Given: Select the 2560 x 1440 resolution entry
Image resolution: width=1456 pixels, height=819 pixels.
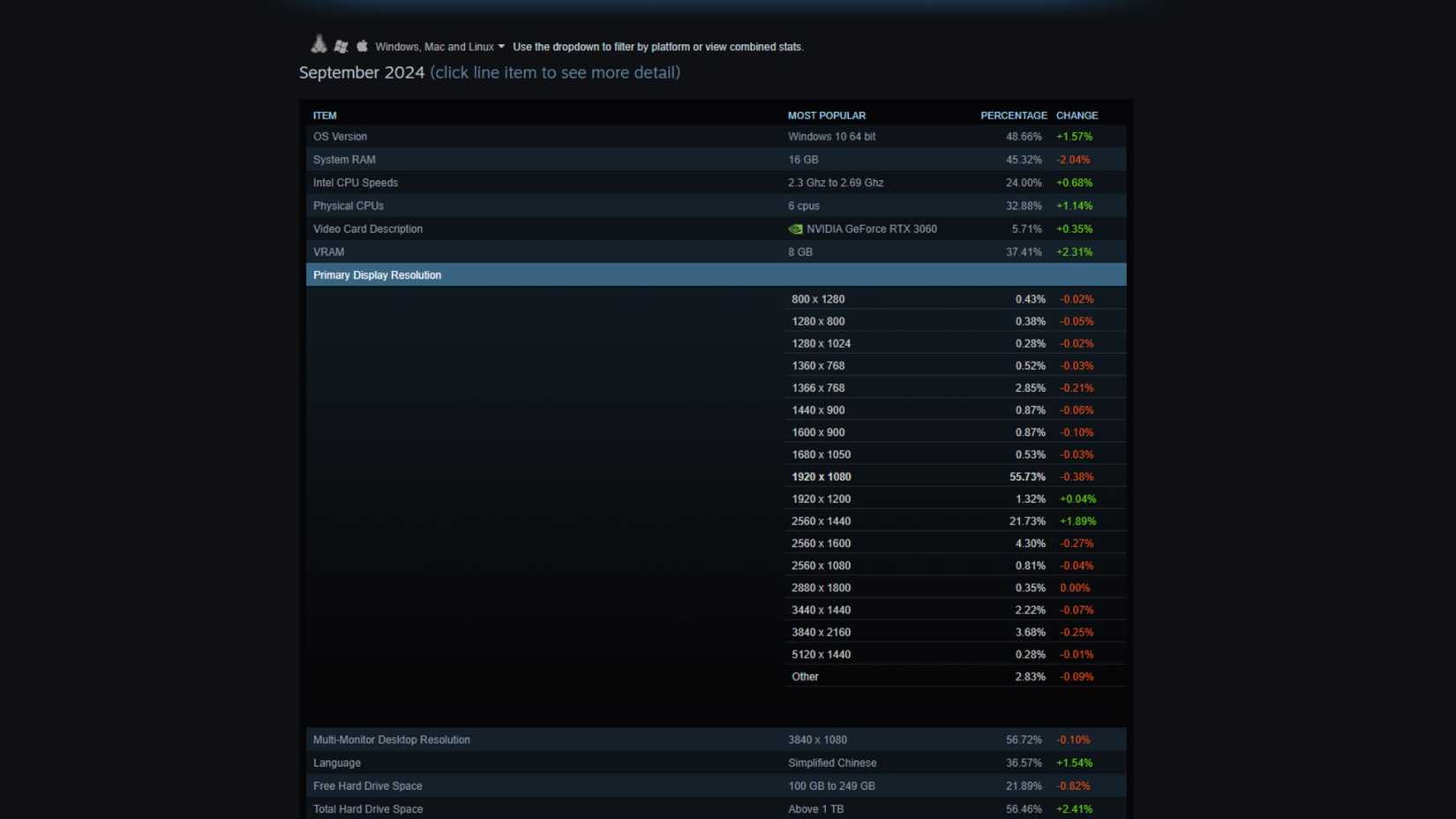Looking at the screenshot, I should click(x=956, y=521).
